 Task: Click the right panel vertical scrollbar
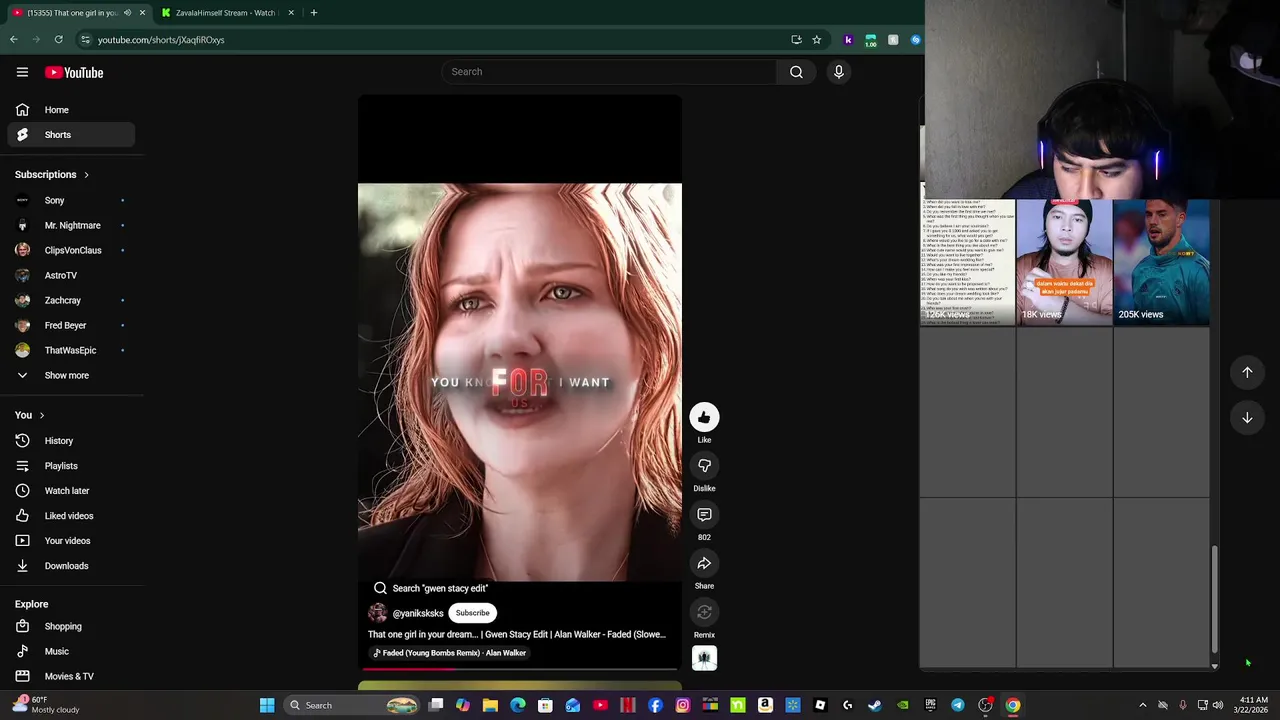1215,600
